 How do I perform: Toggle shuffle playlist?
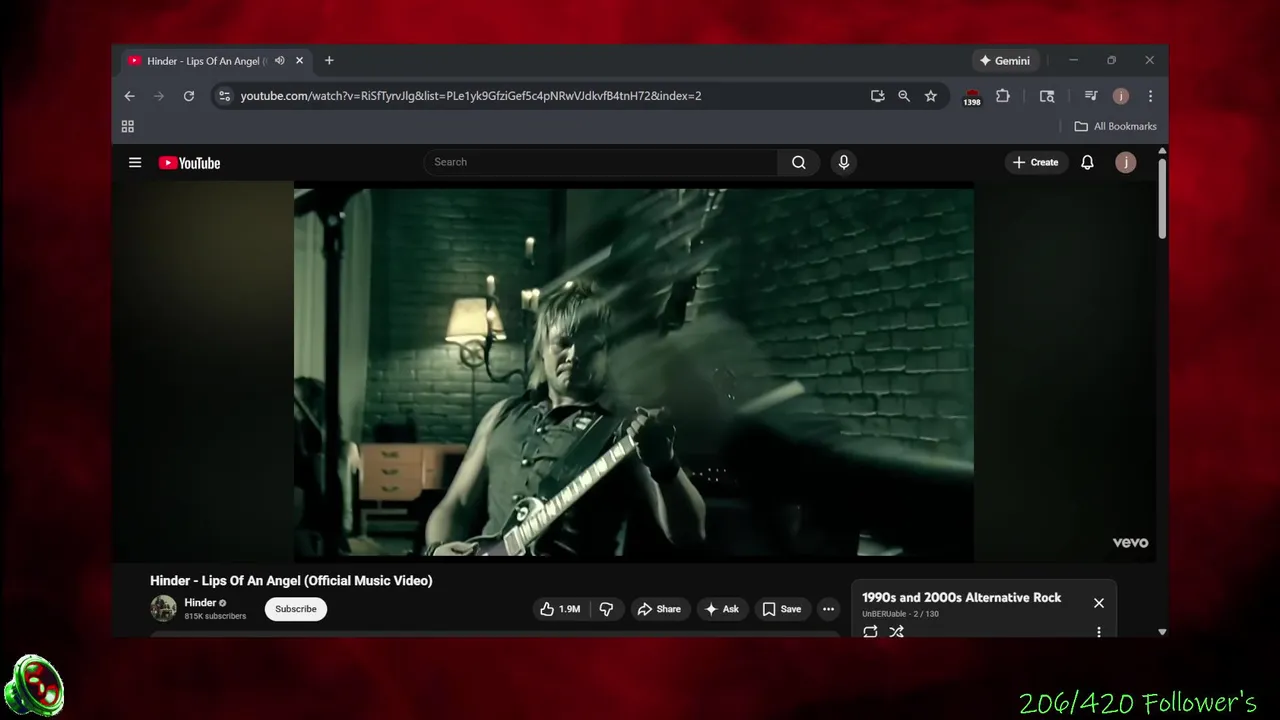click(x=896, y=632)
